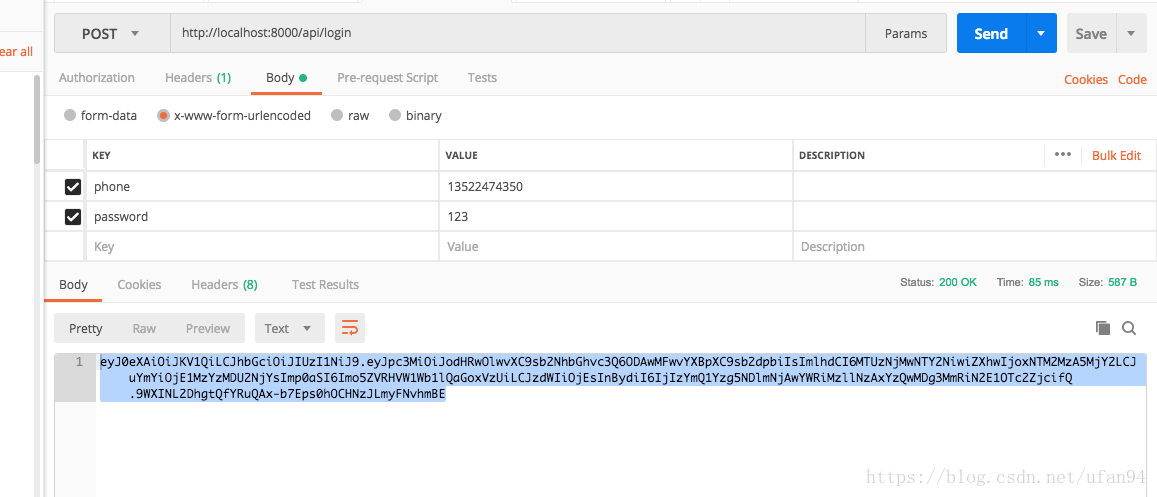1157x497 pixels.
Task: Switch response view to Pretty
Action: (86, 328)
